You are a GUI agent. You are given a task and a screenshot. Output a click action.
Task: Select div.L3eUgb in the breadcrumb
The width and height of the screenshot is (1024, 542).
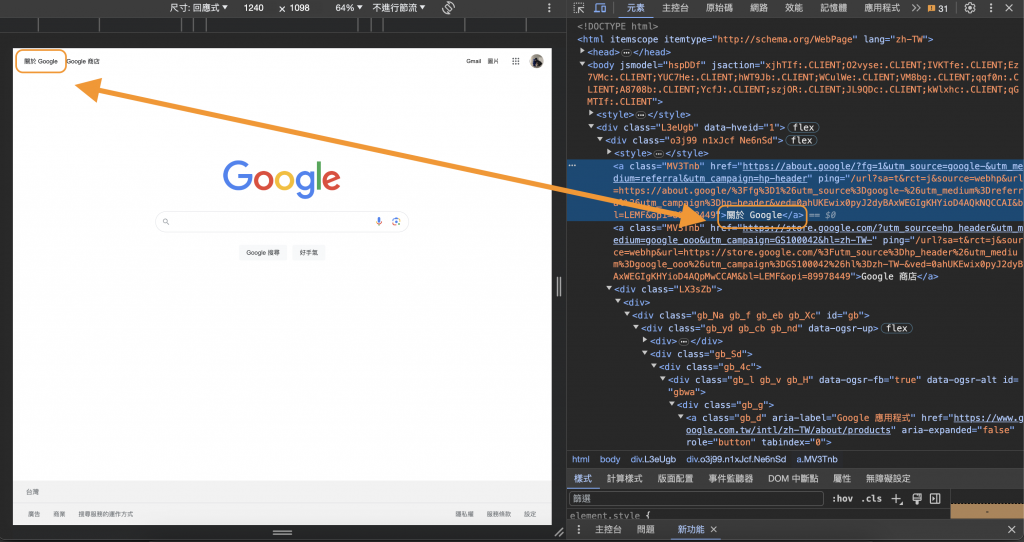(x=653, y=459)
